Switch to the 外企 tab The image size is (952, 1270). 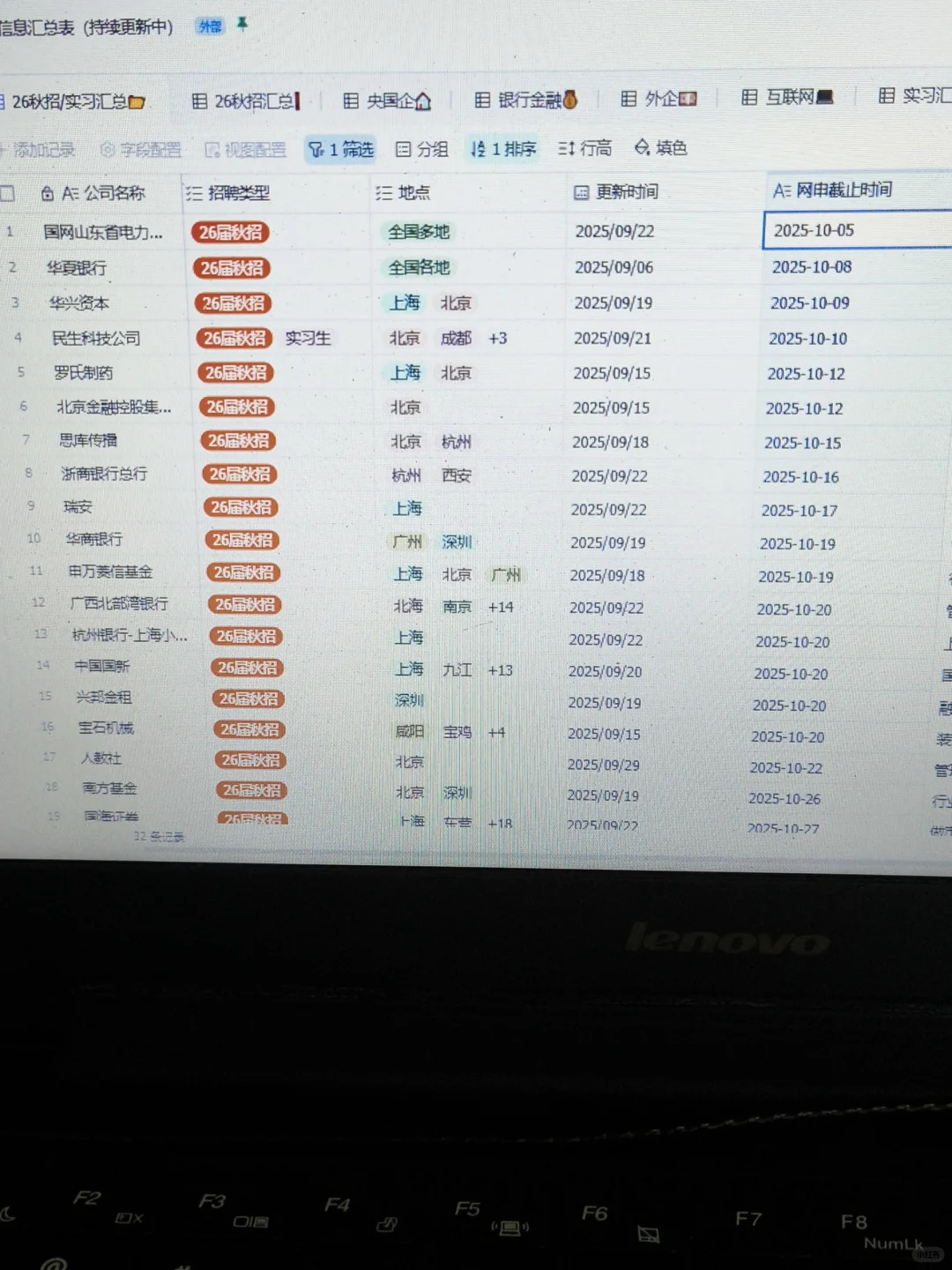658,98
